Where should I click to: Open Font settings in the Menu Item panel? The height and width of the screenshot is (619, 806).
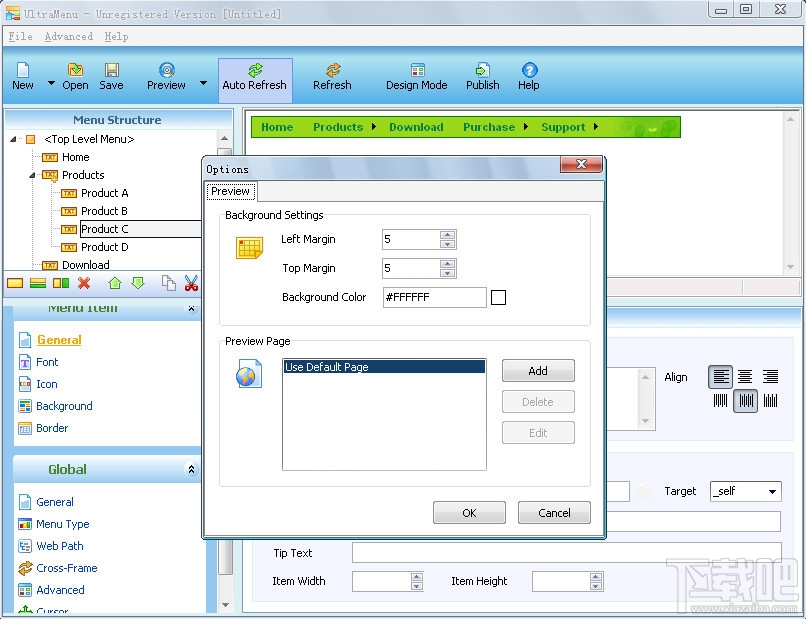[x=45, y=362]
